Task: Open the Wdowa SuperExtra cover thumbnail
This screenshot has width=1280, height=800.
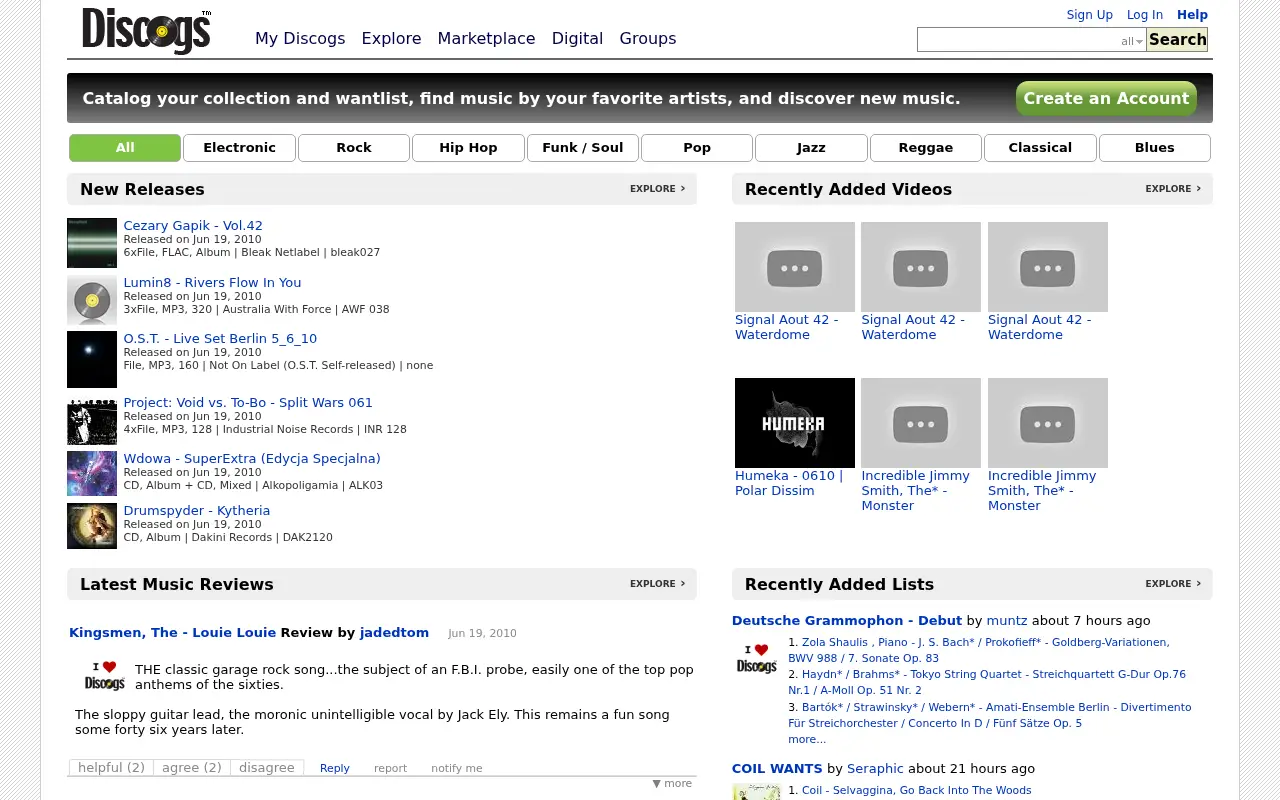Action: click(x=92, y=474)
